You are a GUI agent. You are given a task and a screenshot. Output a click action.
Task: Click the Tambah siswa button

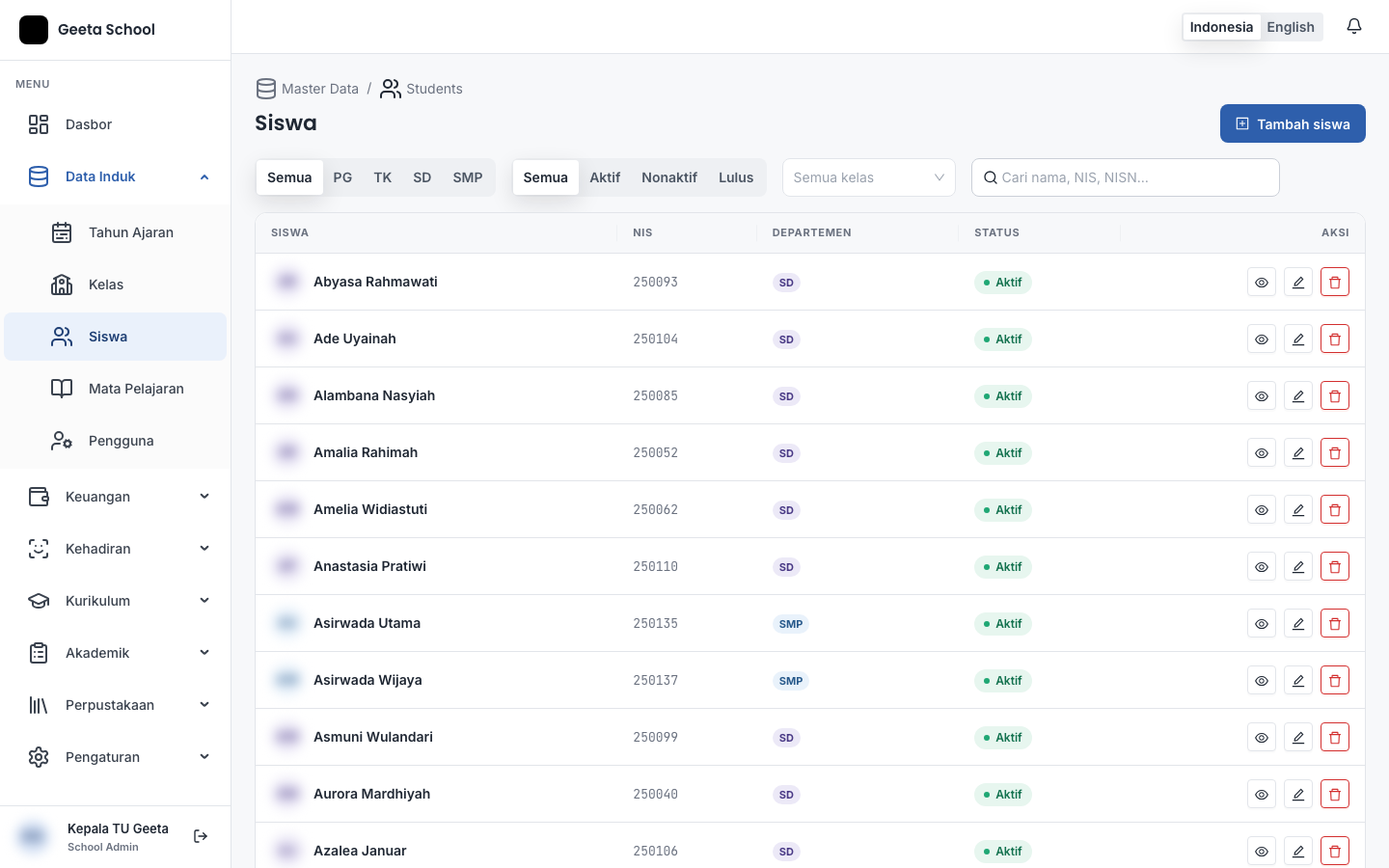tap(1293, 123)
